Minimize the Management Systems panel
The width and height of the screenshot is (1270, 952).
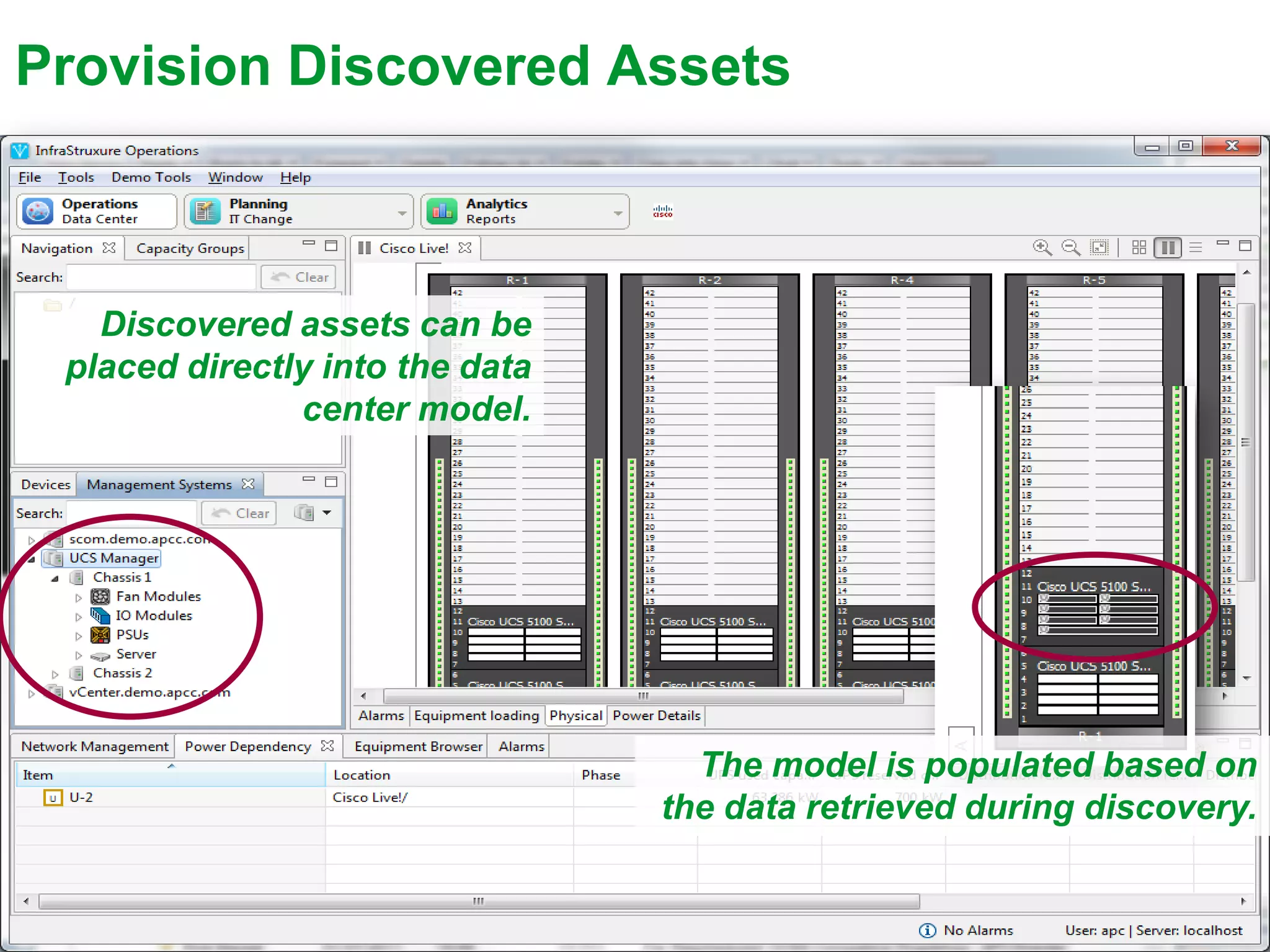pos(309,480)
